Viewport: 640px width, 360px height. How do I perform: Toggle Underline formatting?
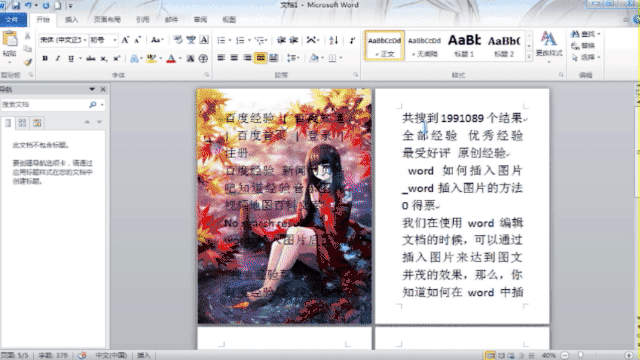tap(71, 59)
